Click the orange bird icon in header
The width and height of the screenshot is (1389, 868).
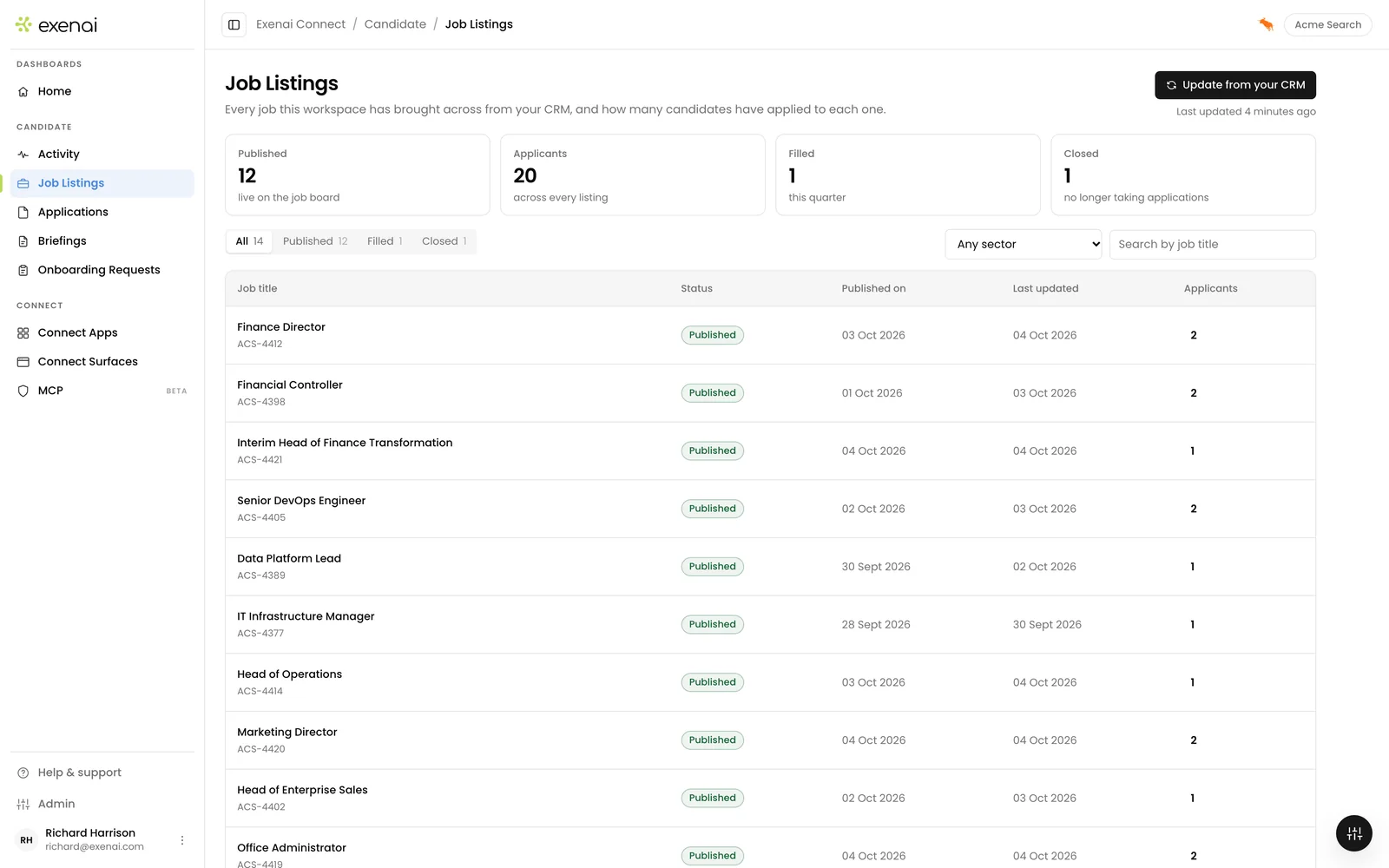1266,24
